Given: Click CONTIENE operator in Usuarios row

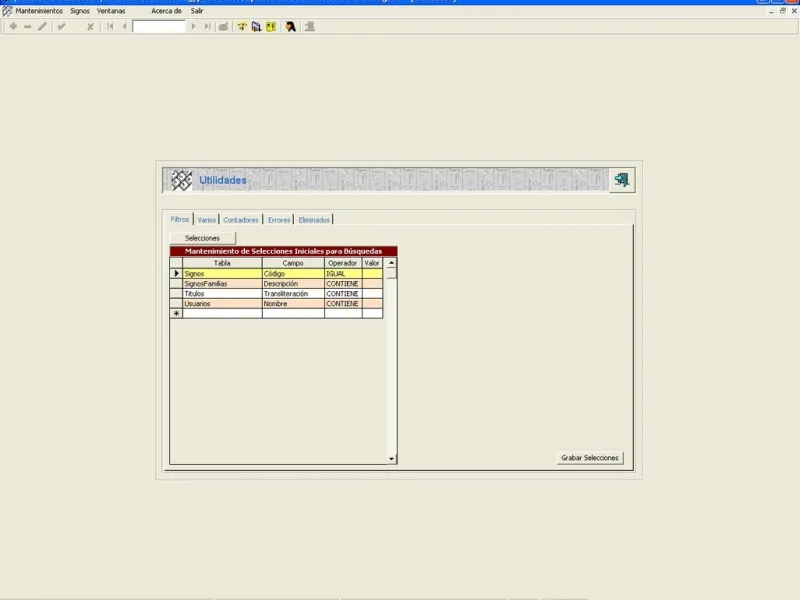Looking at the screenshot, I should [343, 304].
